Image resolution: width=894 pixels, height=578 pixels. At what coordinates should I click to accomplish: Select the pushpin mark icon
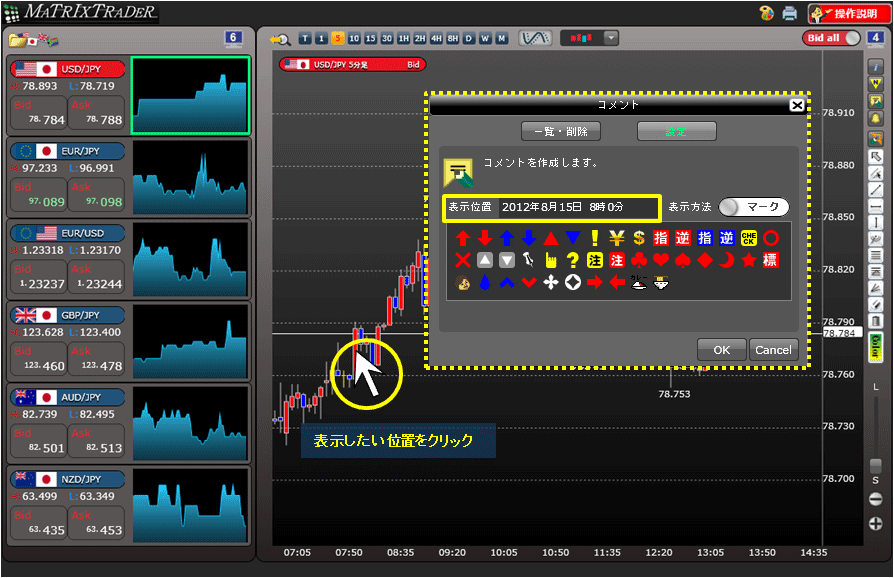point(529,260)
